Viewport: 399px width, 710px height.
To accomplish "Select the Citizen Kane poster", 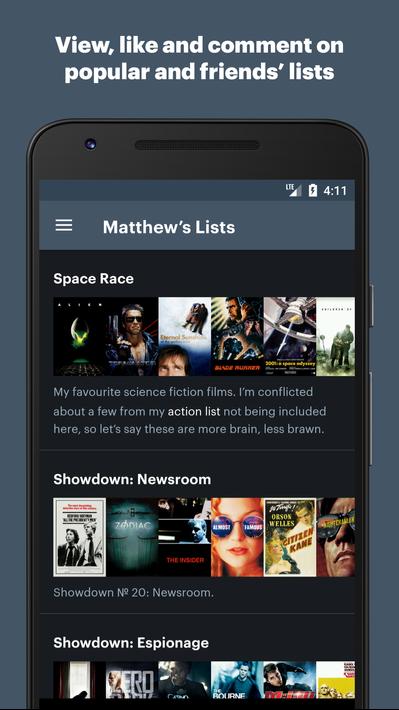I will (x=290, y=537).
